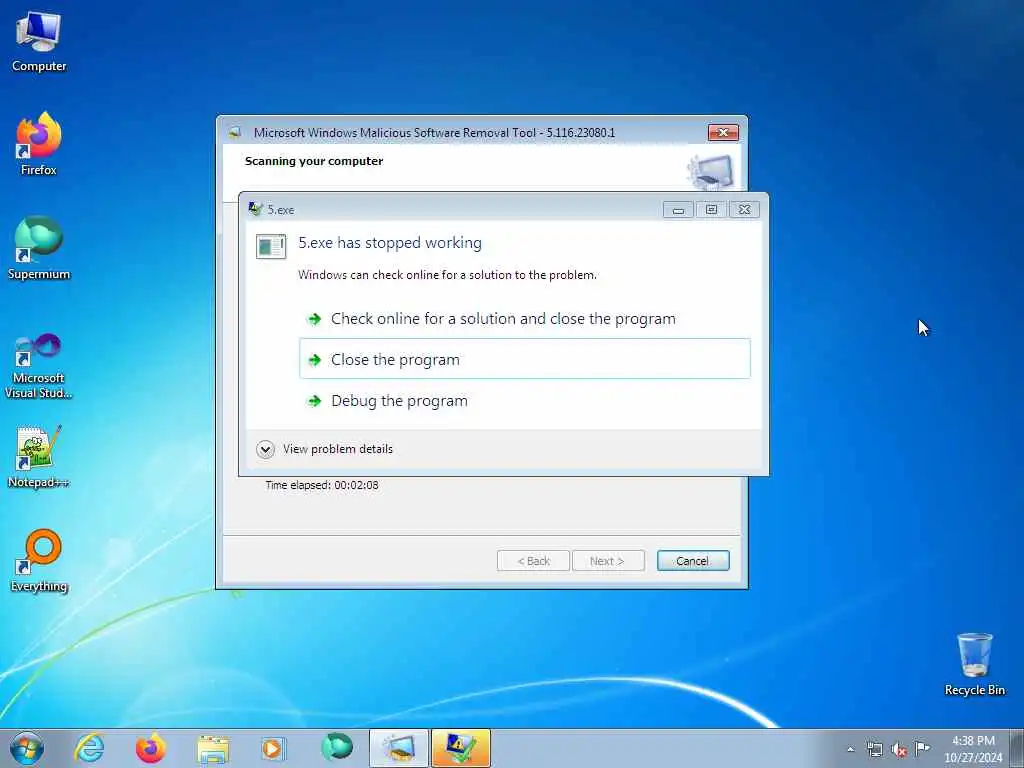Click the Removal Tool title bar icon
This screenshot has width=1024, height=768.
235,133
